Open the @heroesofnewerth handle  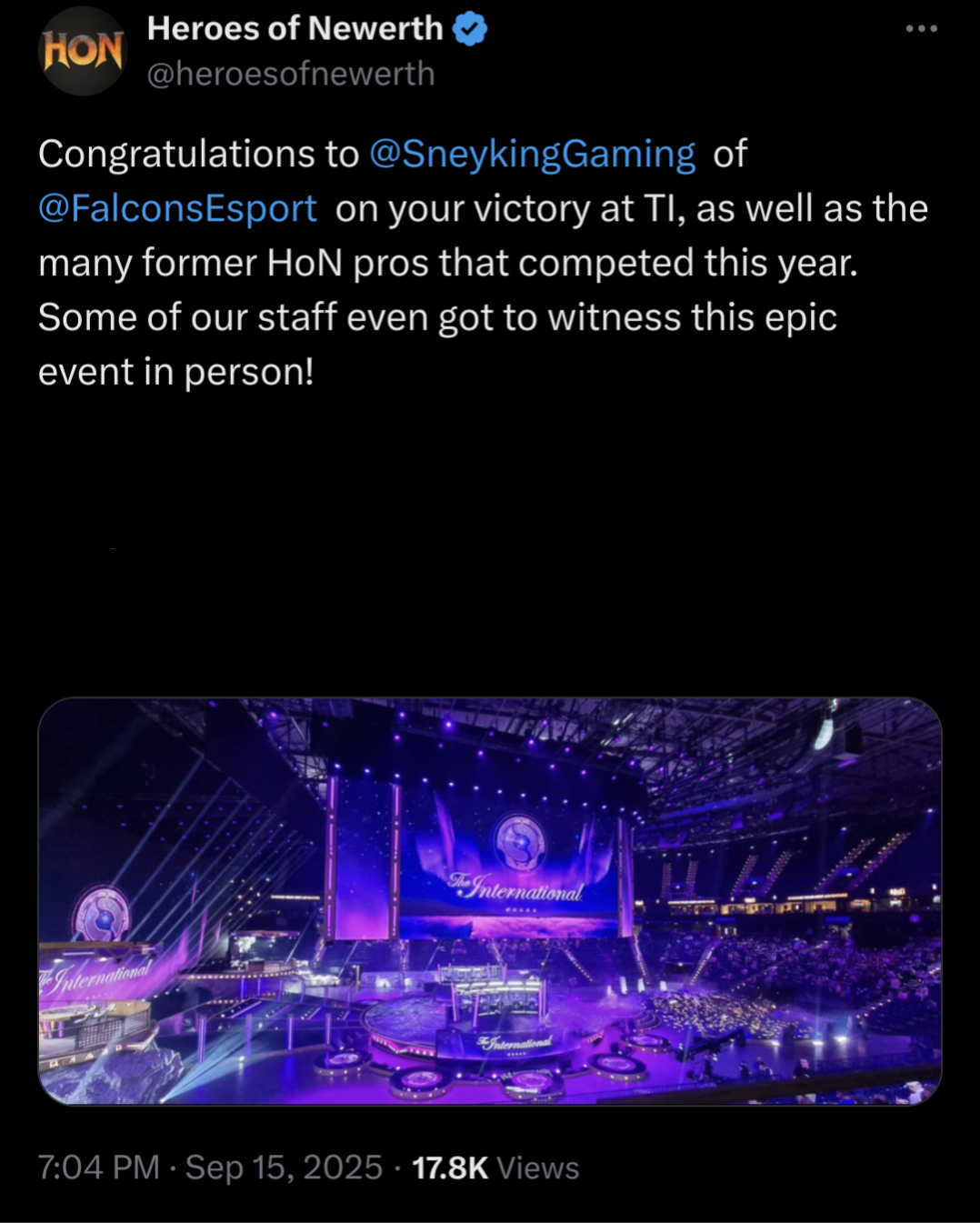[x=291, y=74]
